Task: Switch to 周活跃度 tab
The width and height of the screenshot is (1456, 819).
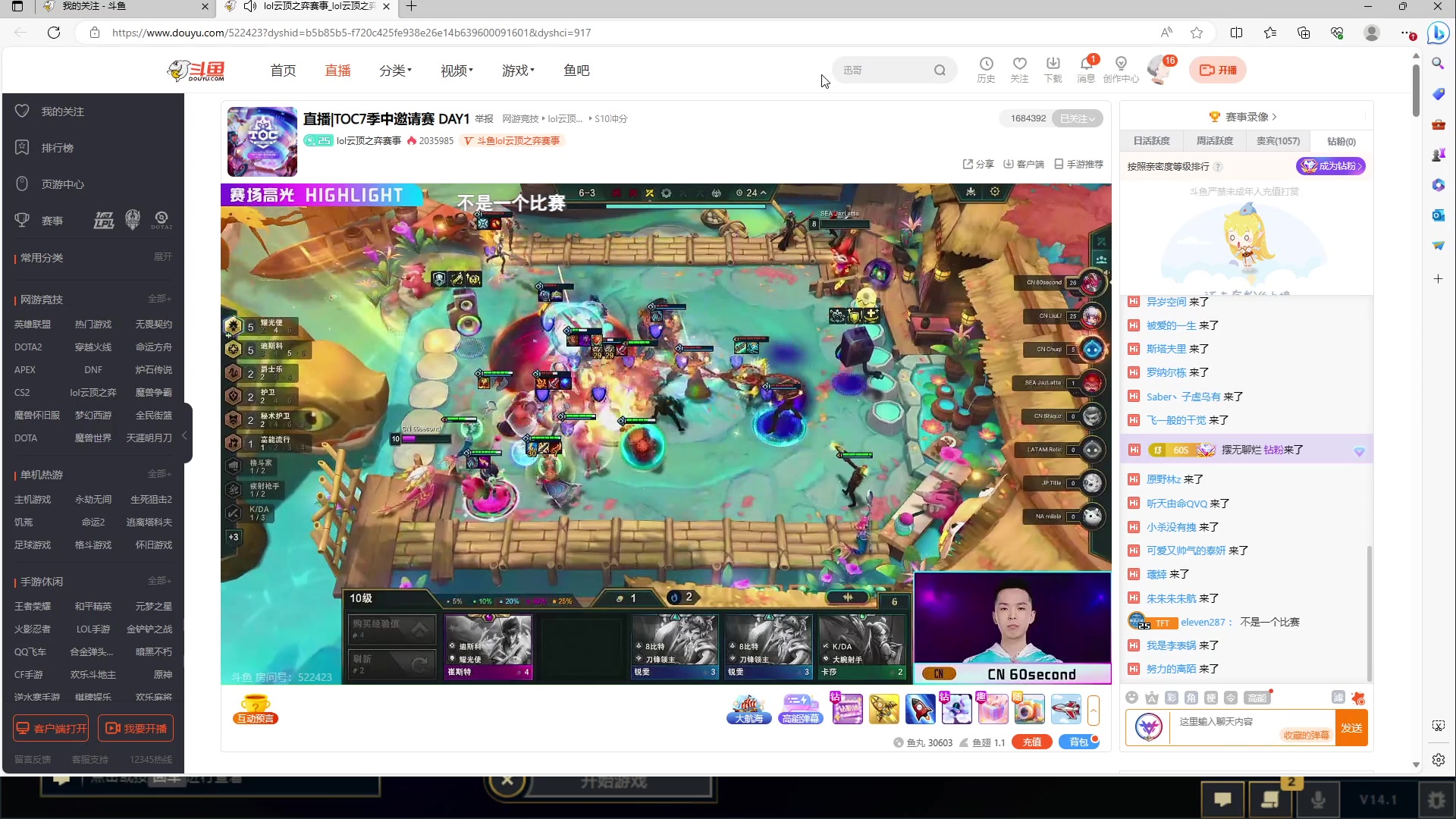Action: 1214,141
